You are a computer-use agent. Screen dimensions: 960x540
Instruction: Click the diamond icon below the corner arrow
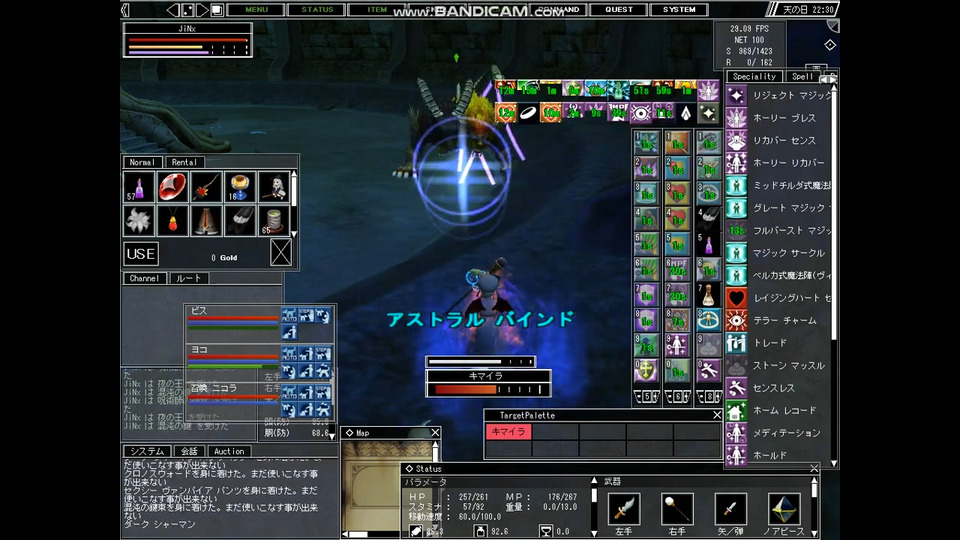(830, 45)
